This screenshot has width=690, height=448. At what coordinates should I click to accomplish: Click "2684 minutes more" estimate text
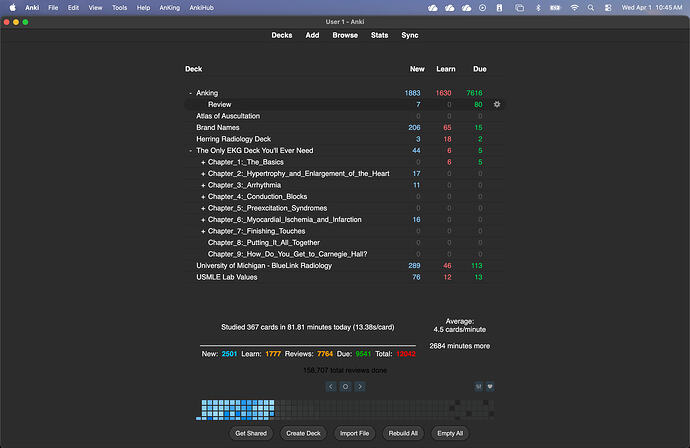click(459, 346)
